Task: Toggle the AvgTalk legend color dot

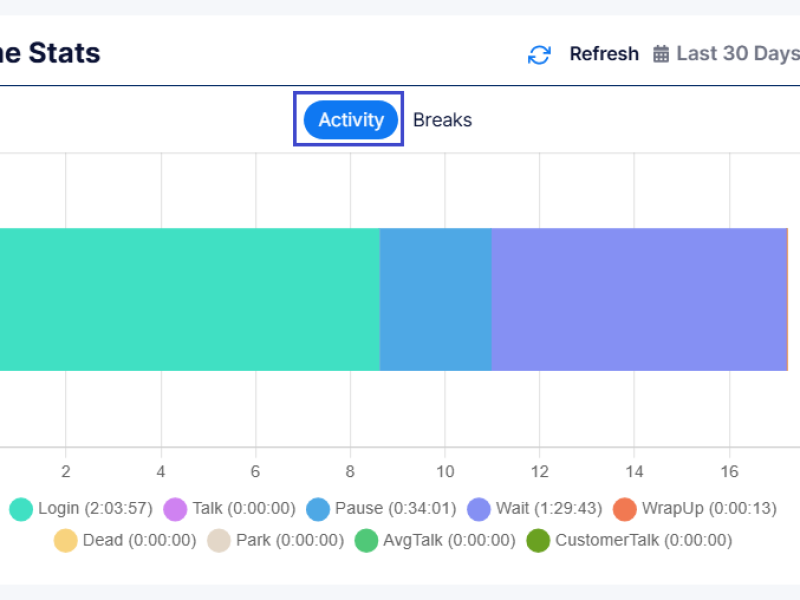Action: [366, 541]
